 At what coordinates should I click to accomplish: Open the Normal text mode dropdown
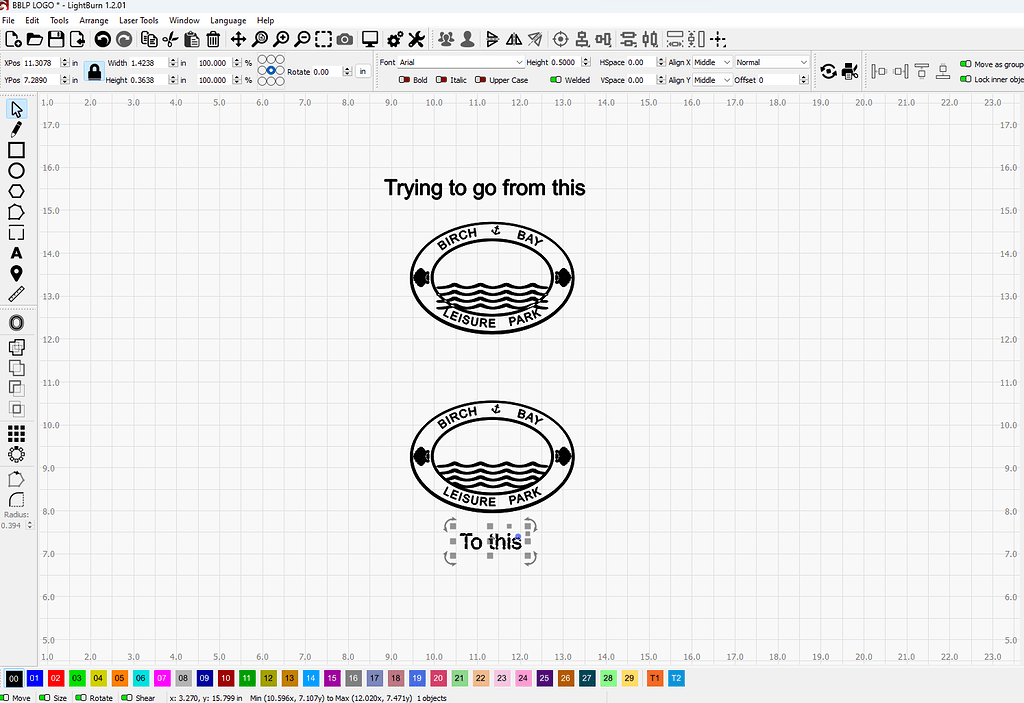(x=770, y=61)
